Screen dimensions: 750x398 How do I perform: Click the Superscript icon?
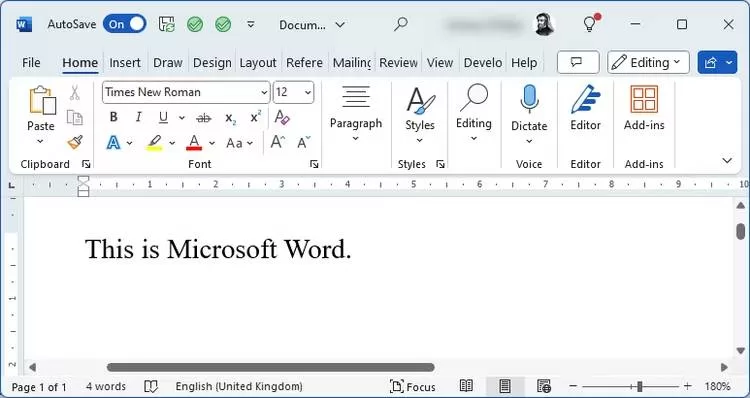click(x=256, y=117)
